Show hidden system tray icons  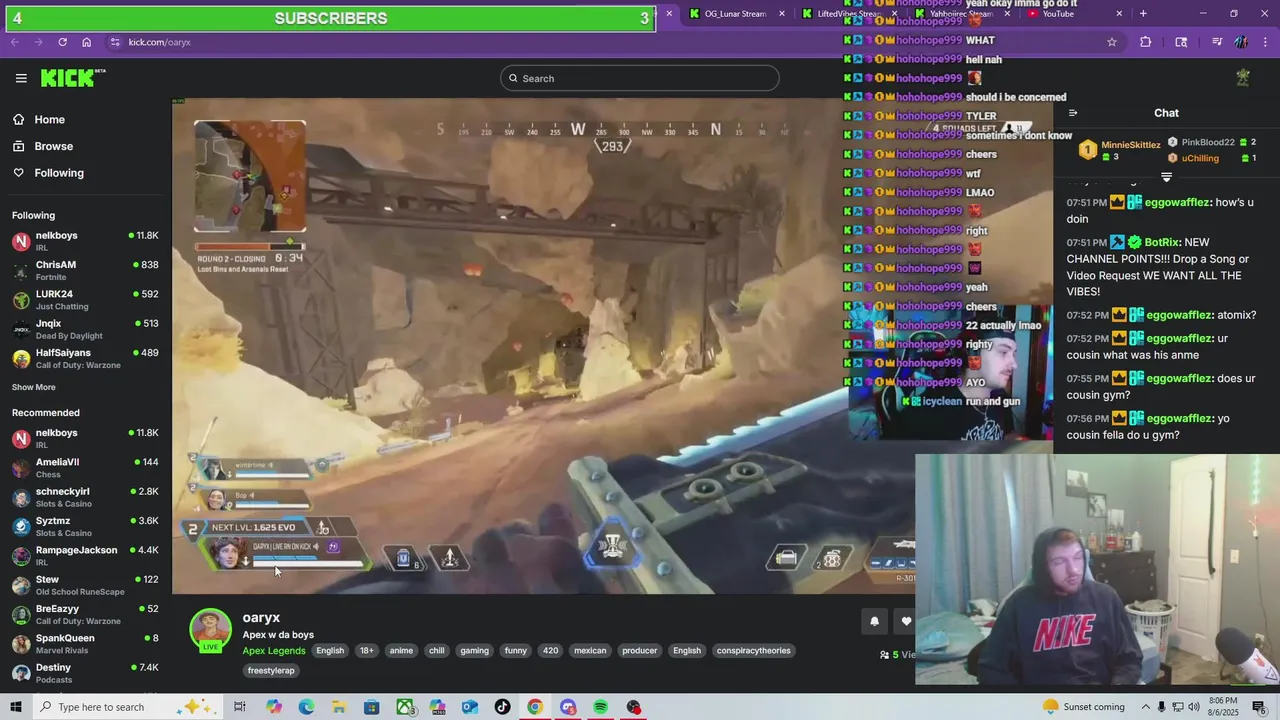pyautogui.click(x=1146, y=707)
